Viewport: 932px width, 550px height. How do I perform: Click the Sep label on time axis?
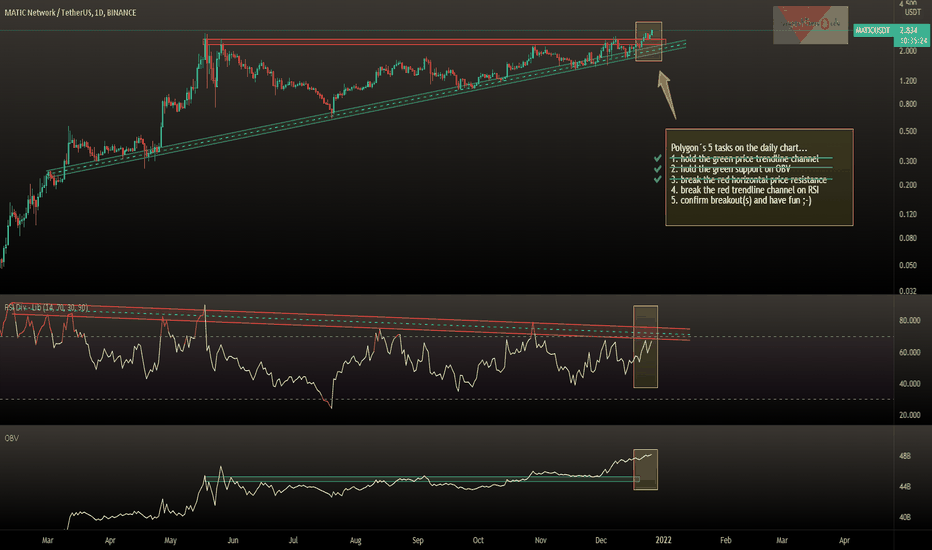pos(418,540)
